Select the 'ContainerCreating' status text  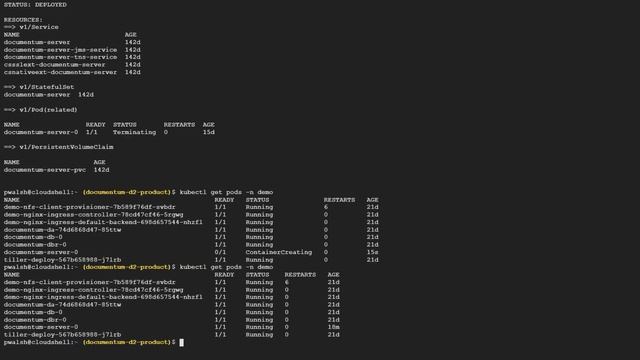pos(279,252)
